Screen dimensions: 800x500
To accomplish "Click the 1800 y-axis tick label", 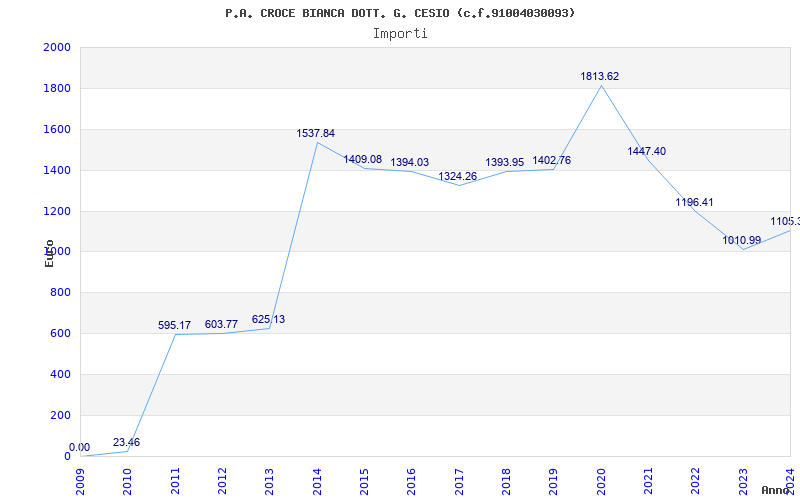I will pos(57,88).
